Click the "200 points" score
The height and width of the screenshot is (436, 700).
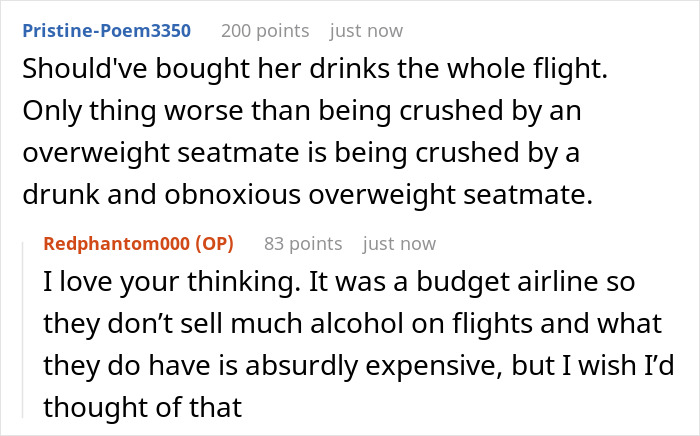click(x=265, y=31)
